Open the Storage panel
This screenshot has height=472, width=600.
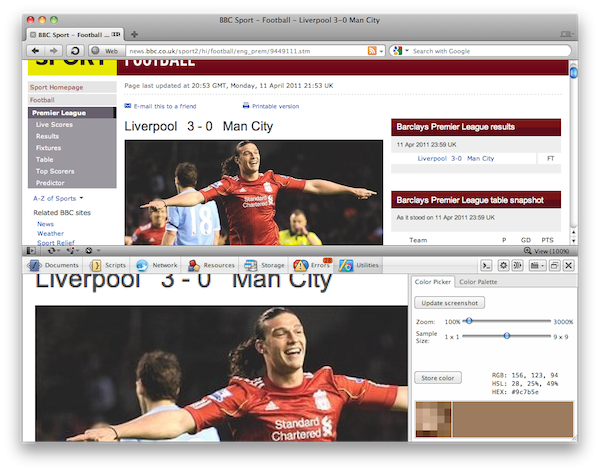[265, 266]
